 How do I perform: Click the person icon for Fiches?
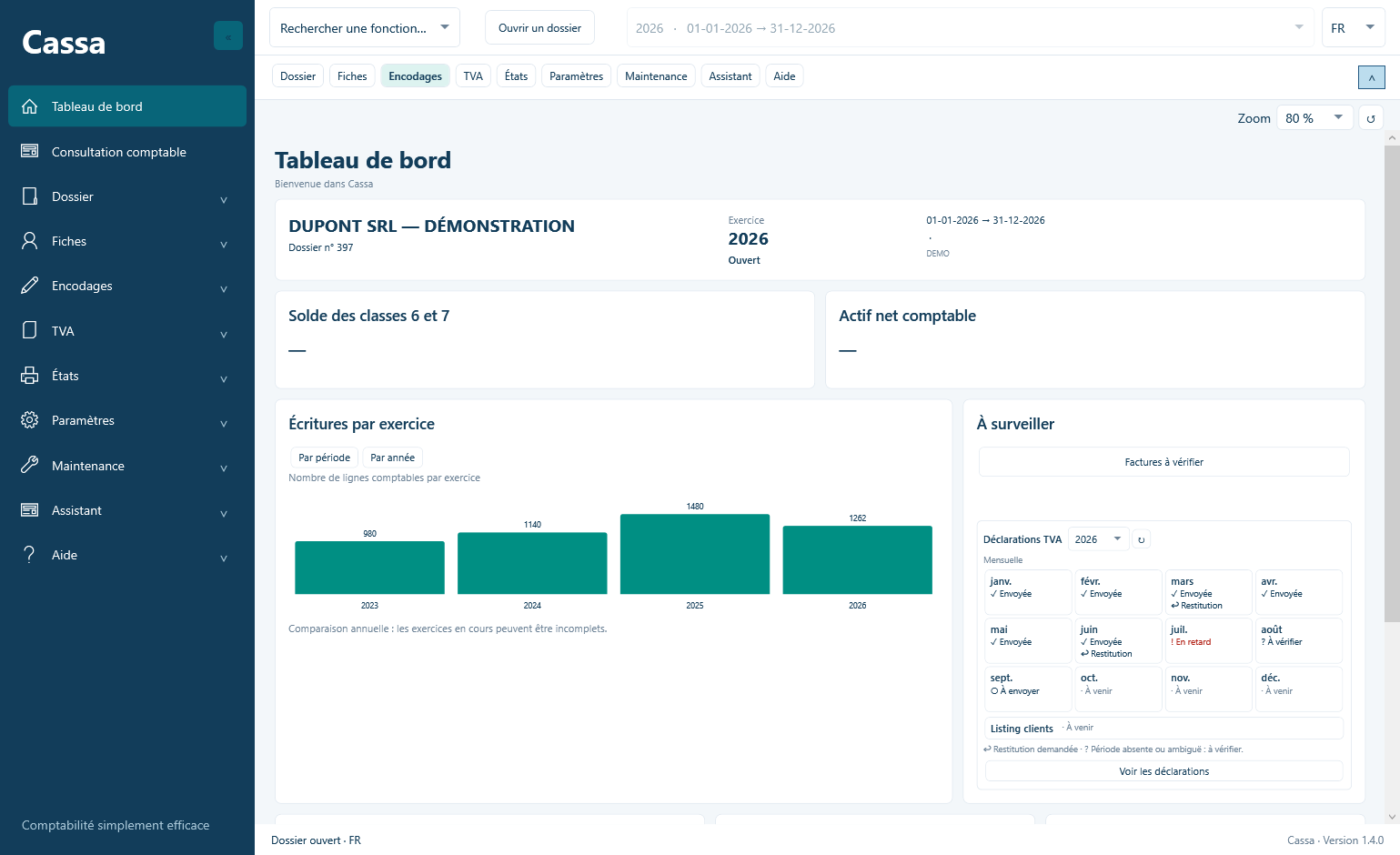[x=30, y=241]
